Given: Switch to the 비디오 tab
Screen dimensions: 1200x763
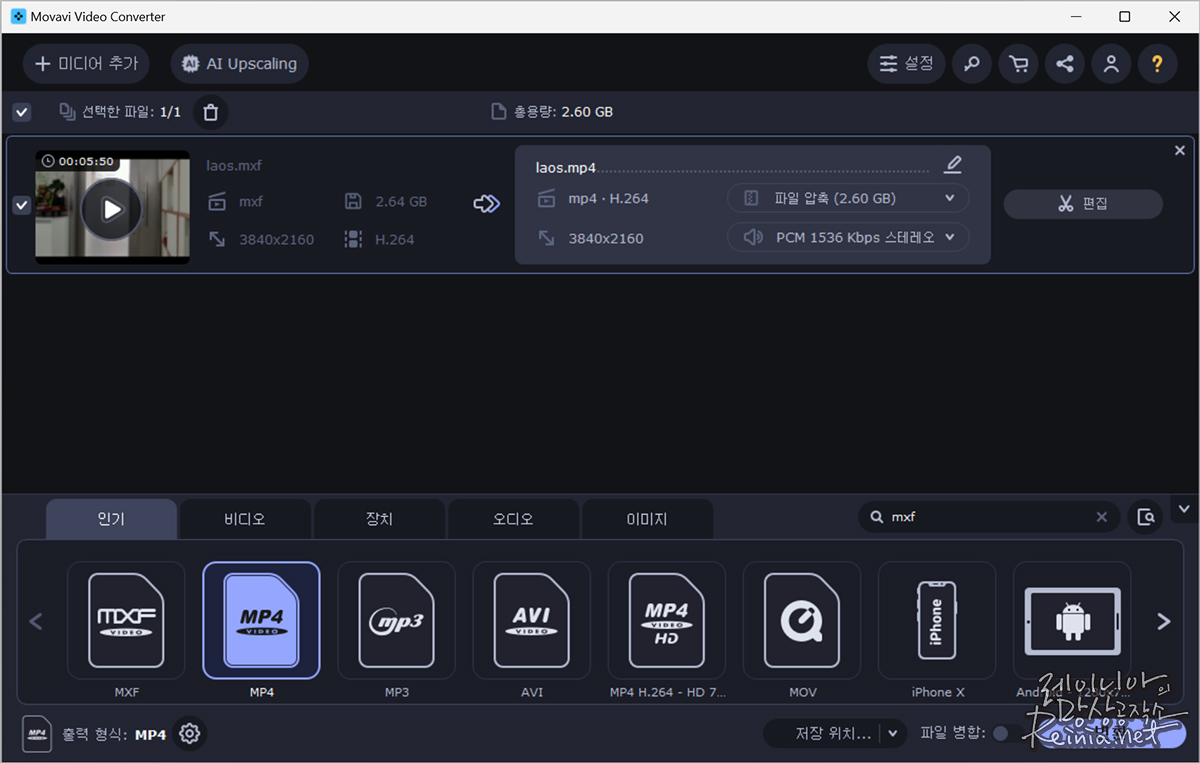Looking at the screenshot, I should pyautogui.click(x=245, y=519).
